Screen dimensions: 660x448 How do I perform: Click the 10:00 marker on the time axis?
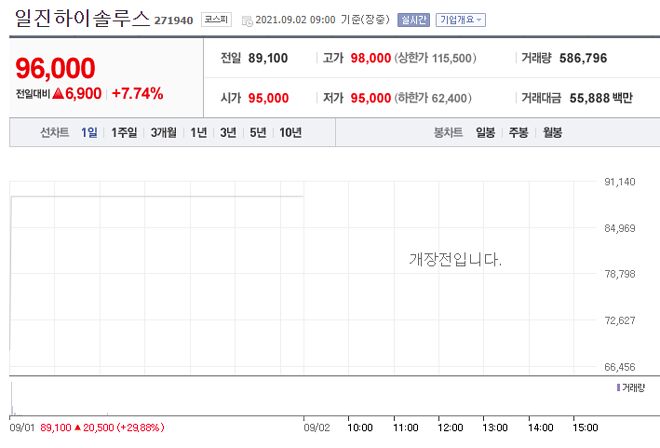point(359,427)
